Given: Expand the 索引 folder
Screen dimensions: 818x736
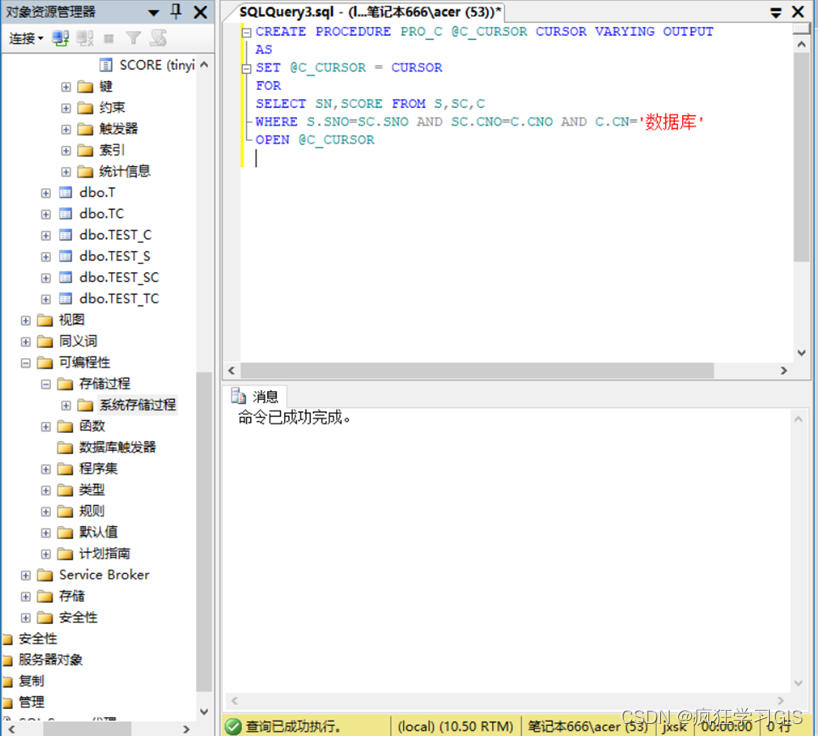Looking at the screenshot, I should coord(66,150).
